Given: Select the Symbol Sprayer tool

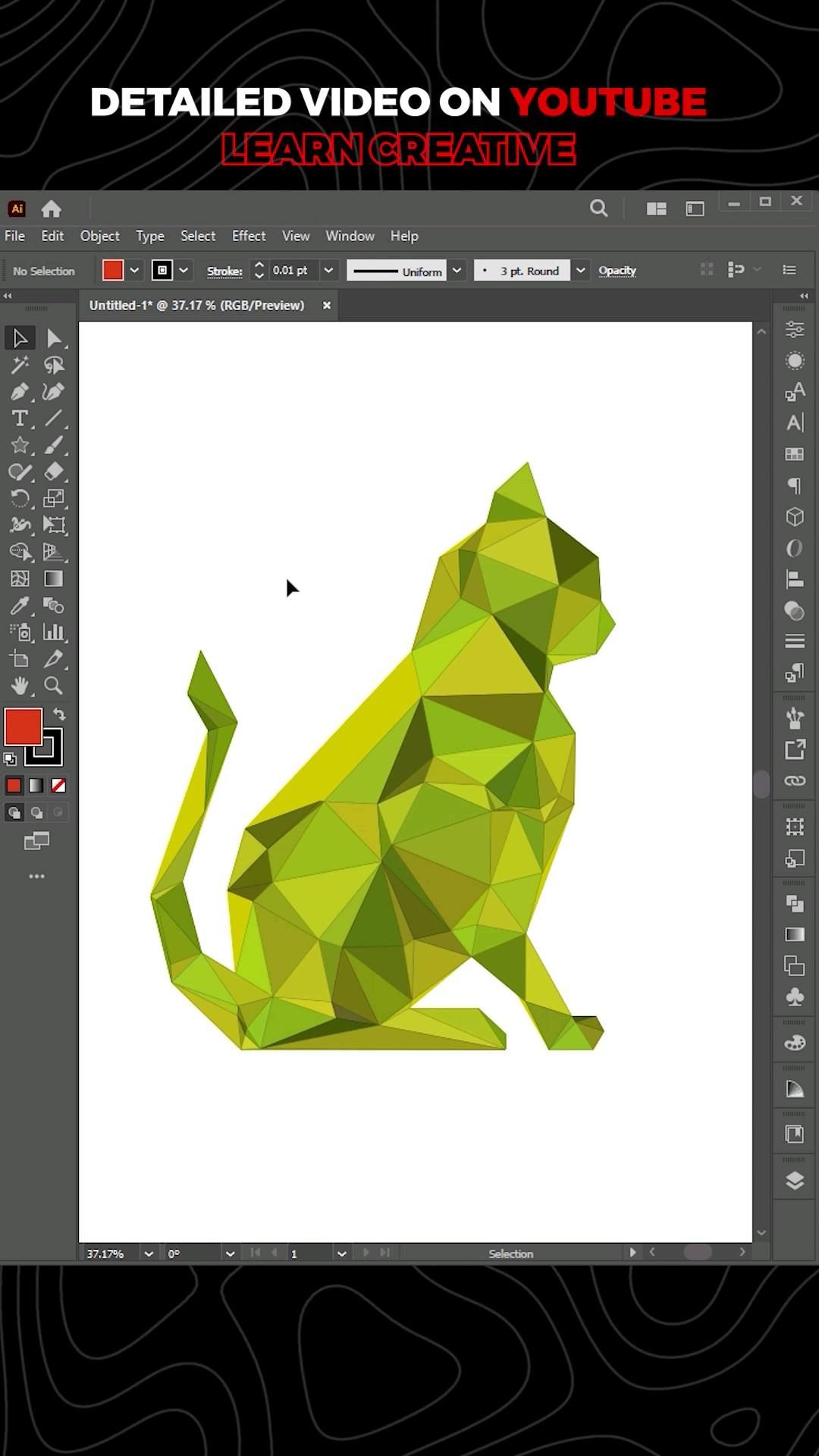Looking at the screenshot, I should (20, 632).
